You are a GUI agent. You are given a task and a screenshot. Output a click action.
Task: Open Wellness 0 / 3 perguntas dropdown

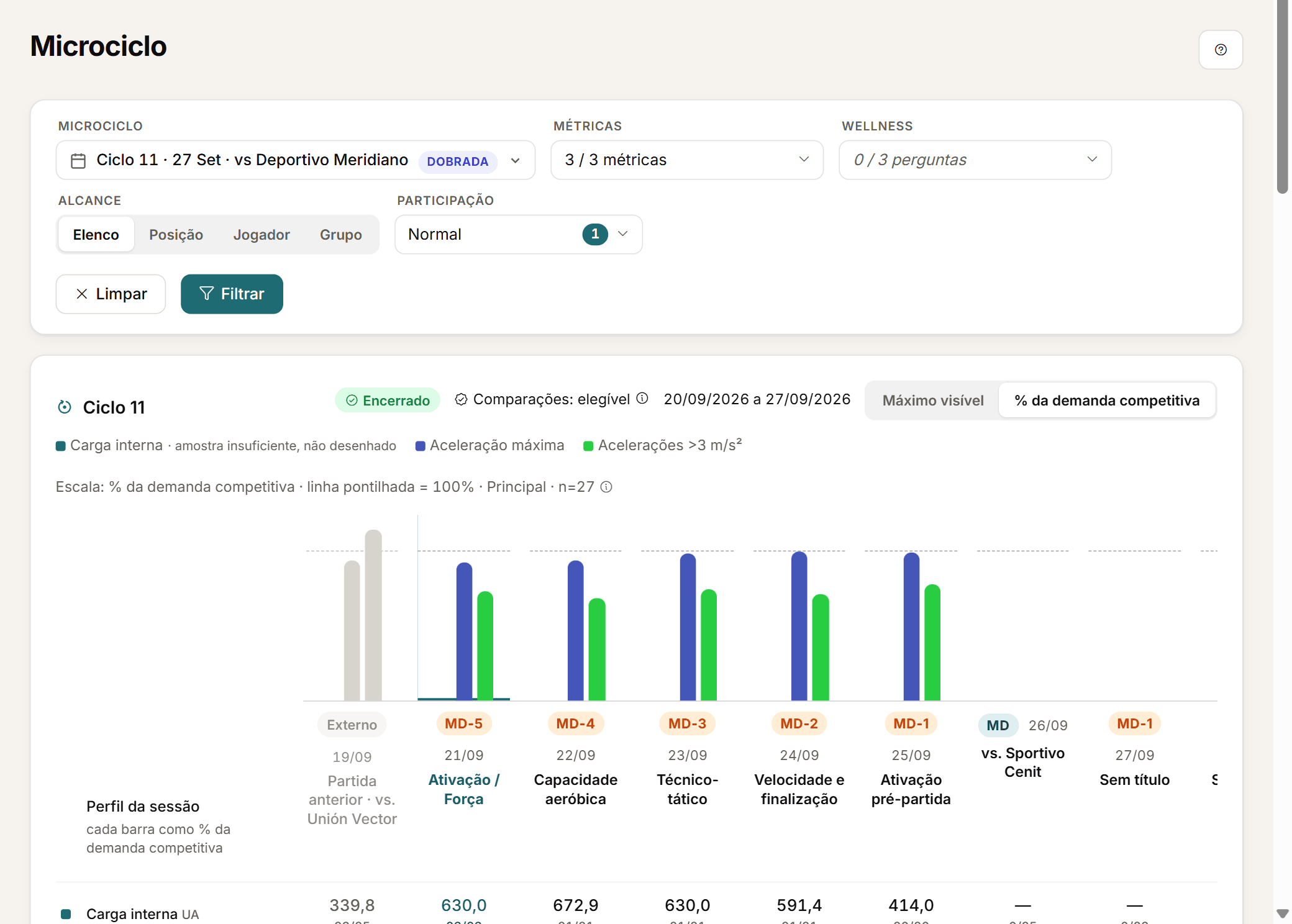tap(975, 160)
